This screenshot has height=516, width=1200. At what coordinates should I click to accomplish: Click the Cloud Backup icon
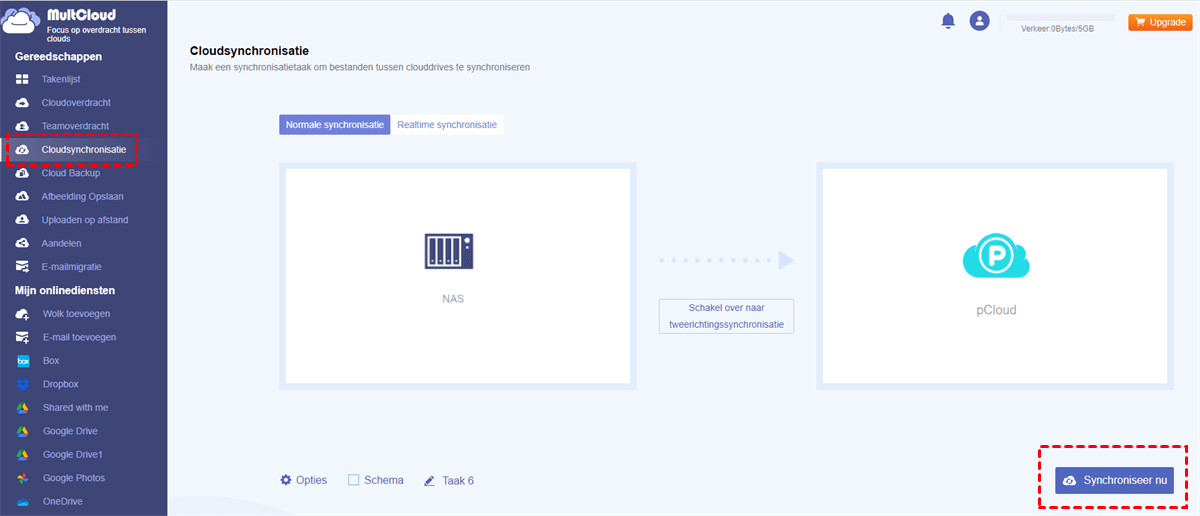[x=22, y=173]
